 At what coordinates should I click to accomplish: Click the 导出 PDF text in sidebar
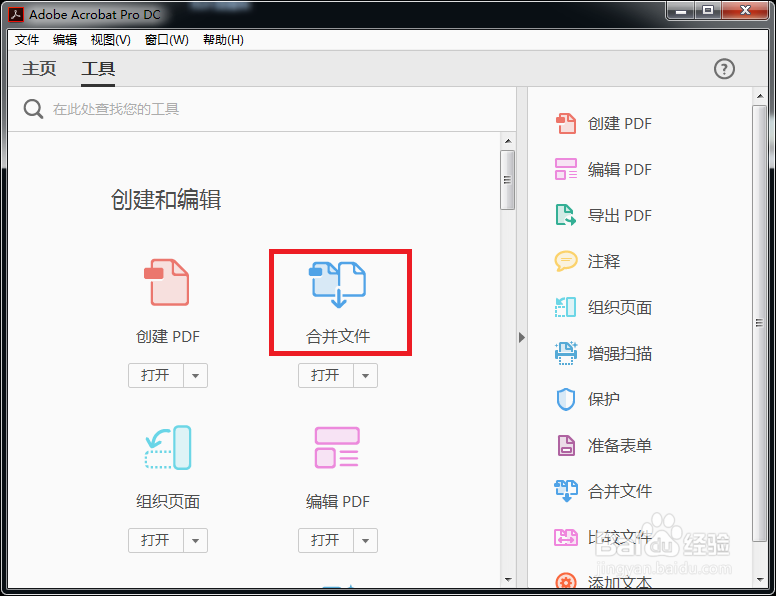click(620, 216)
